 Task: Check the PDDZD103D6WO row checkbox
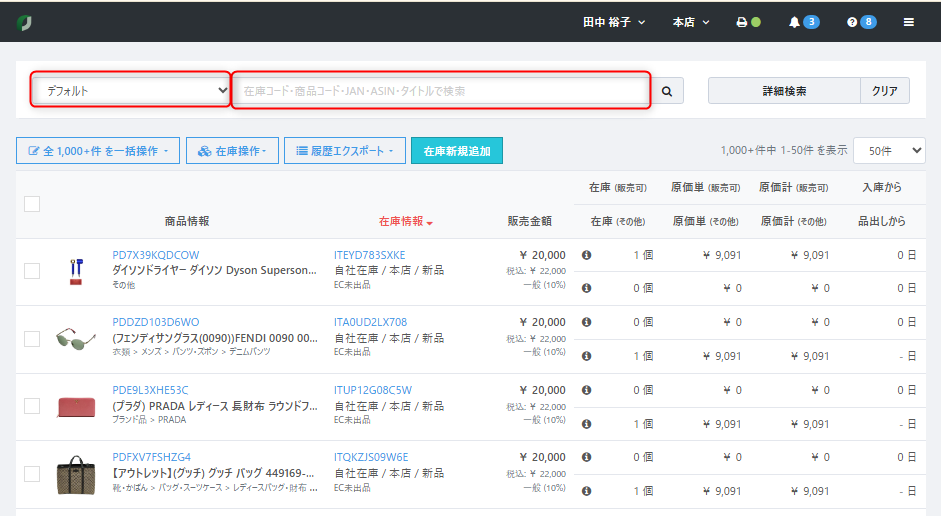(x=32, y=339)
